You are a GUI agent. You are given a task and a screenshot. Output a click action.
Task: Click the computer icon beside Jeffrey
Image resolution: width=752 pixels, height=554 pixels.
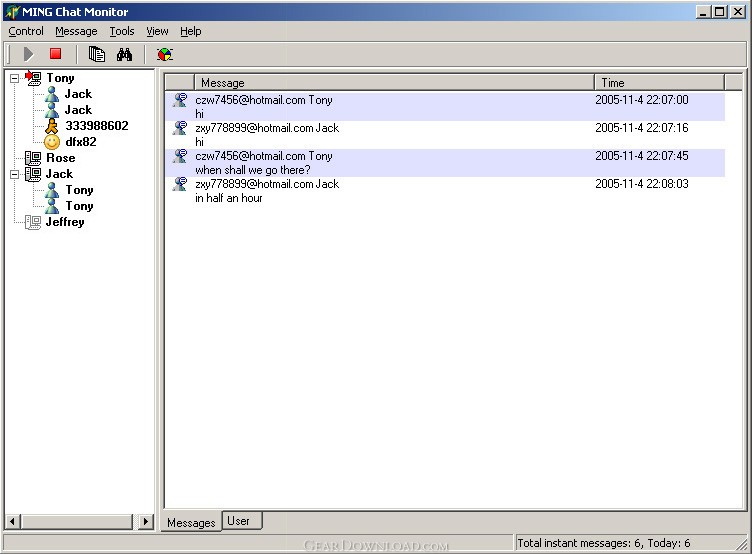tap(33, 222)
